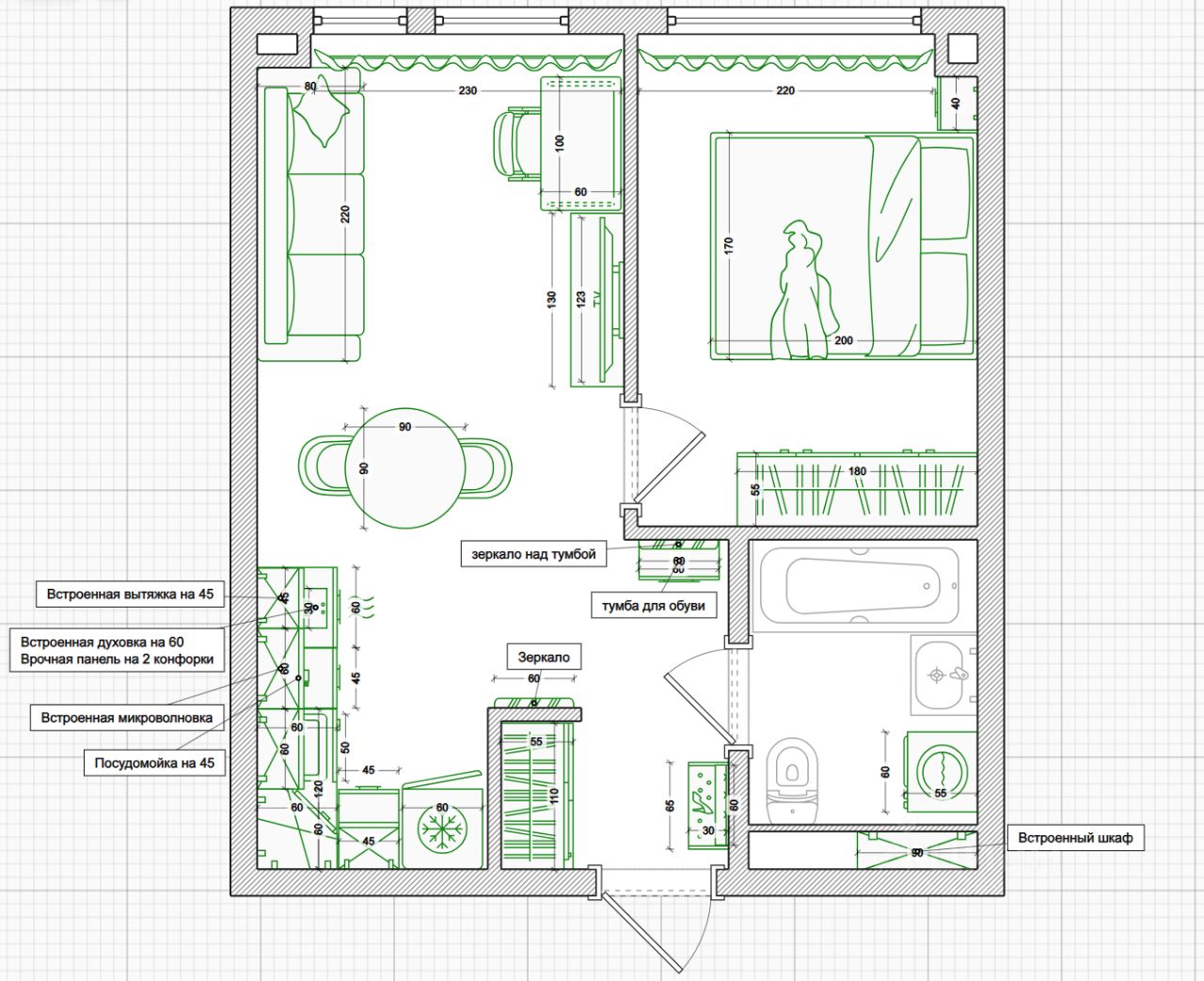Click the "230" living room dimension

coord(467,91)
